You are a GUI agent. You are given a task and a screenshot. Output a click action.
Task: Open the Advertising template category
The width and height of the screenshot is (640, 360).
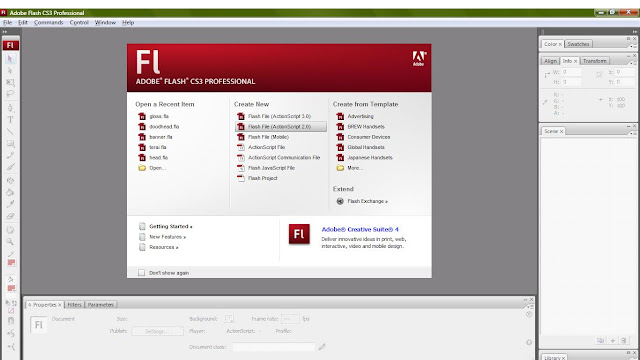click(x=360, y=116)
